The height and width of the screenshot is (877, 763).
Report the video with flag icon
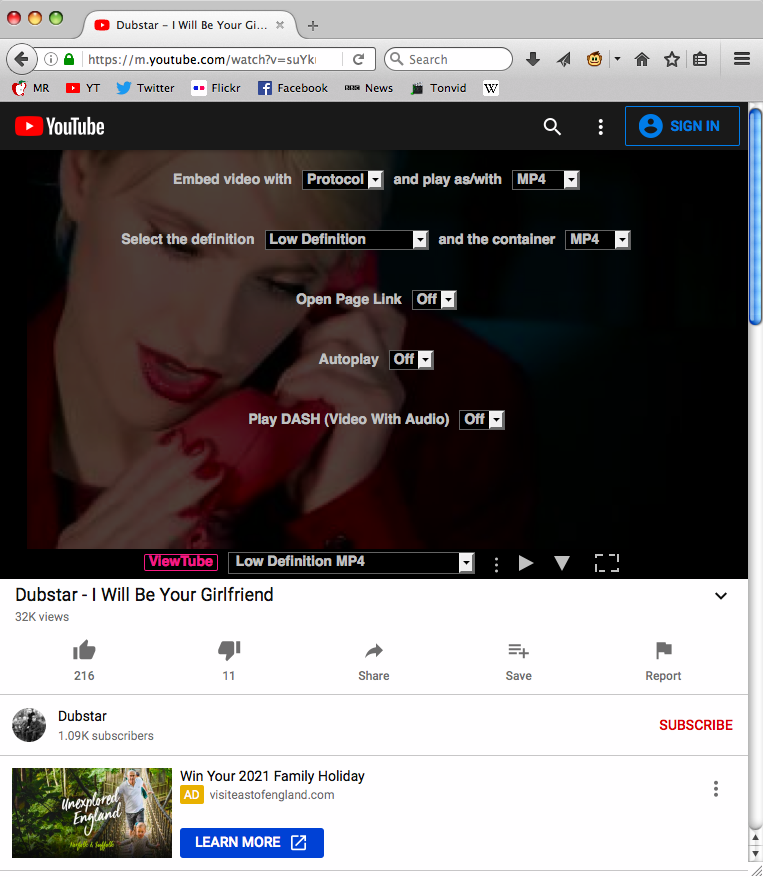[663, 650]
